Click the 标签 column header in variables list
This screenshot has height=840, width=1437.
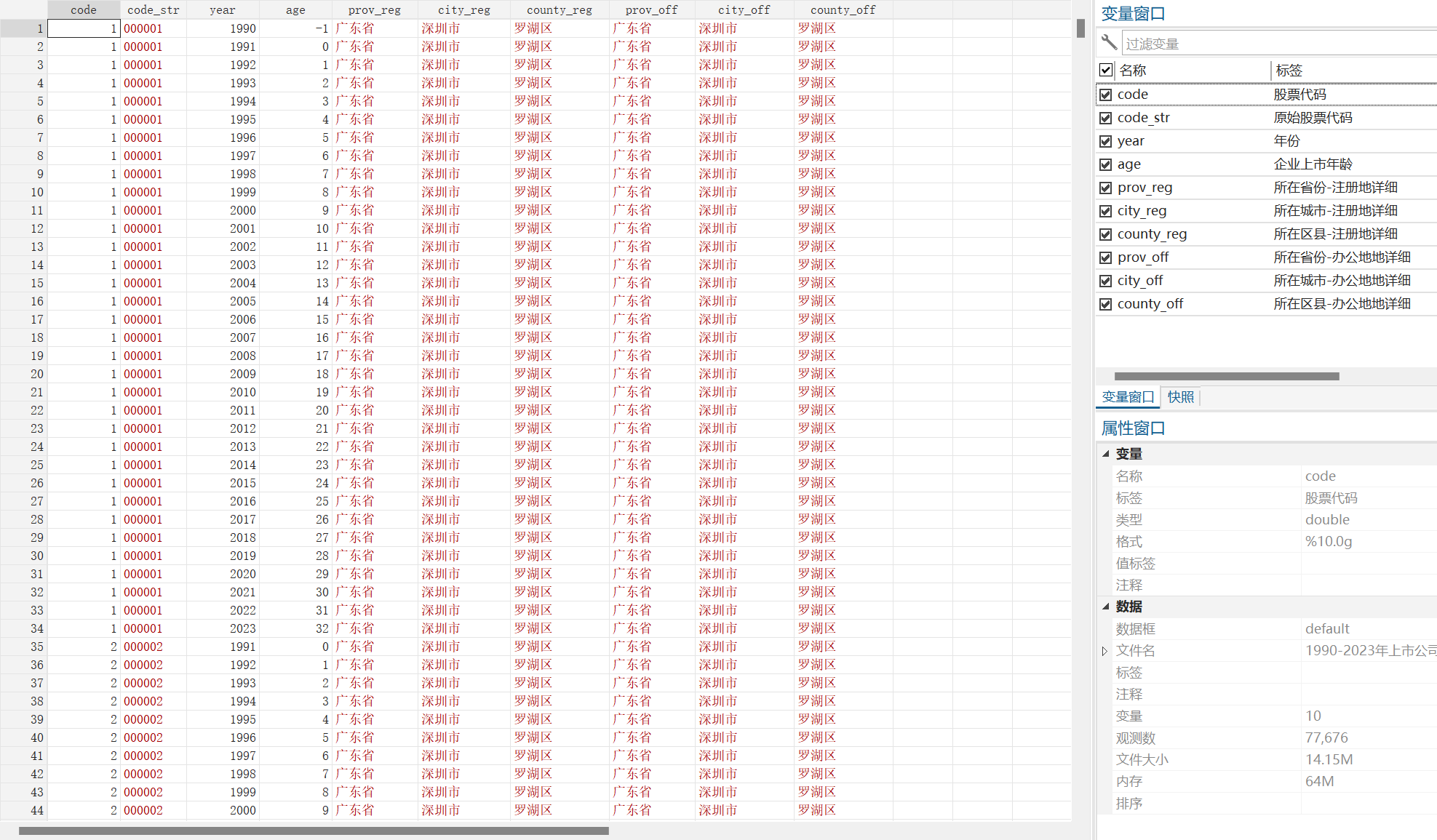1289,71
